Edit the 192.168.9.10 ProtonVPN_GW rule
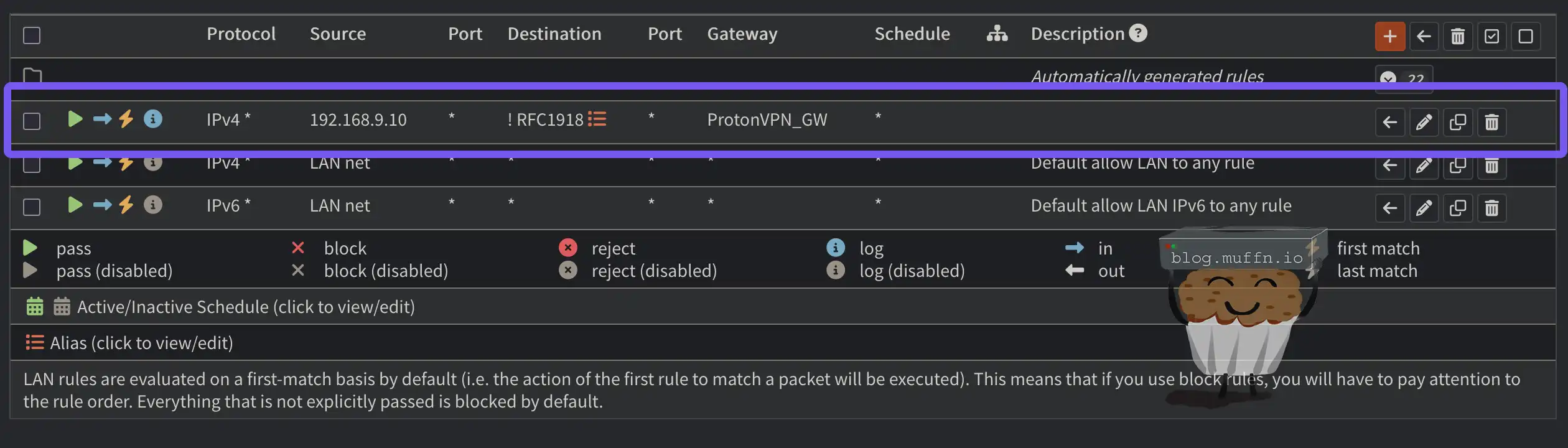 click(1424, 122)
